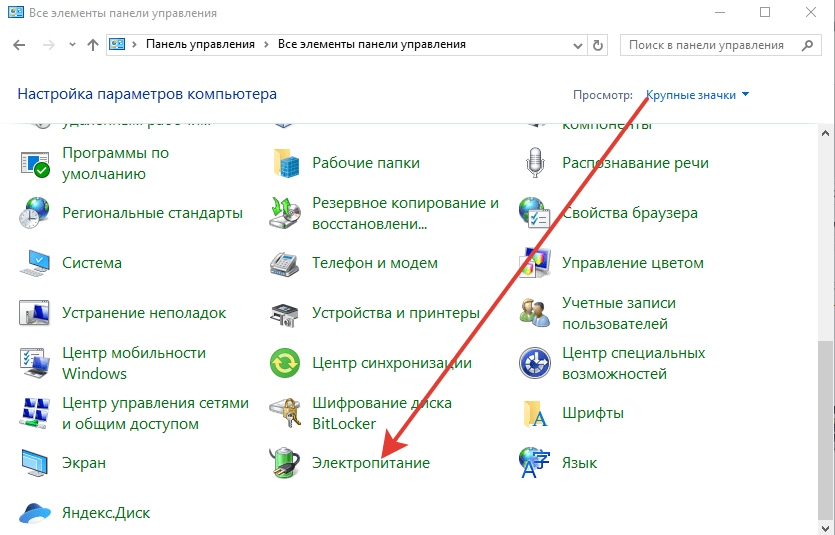Image resolution: width=835 pixels, height=535 pixels.
Task: Click the Phone and Modem icon
Action: (x=285, y=263)
